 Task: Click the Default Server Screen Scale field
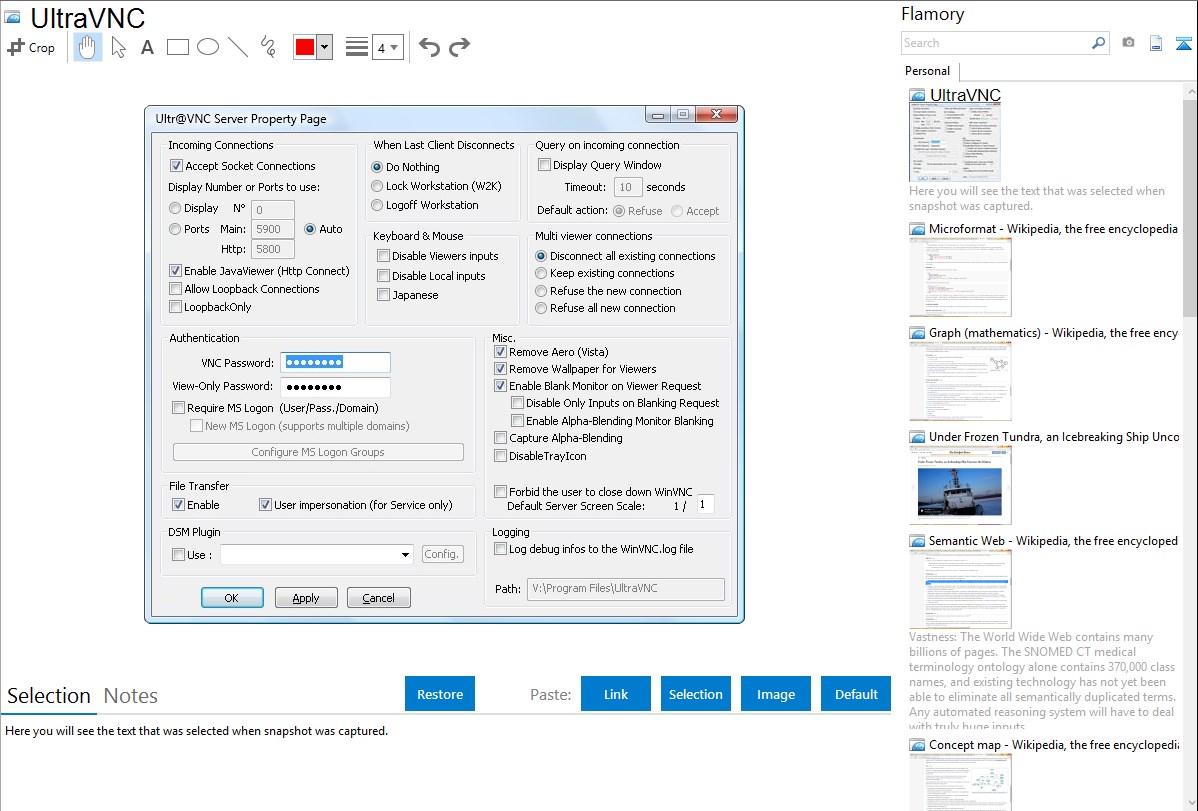[x=705, y=504]
